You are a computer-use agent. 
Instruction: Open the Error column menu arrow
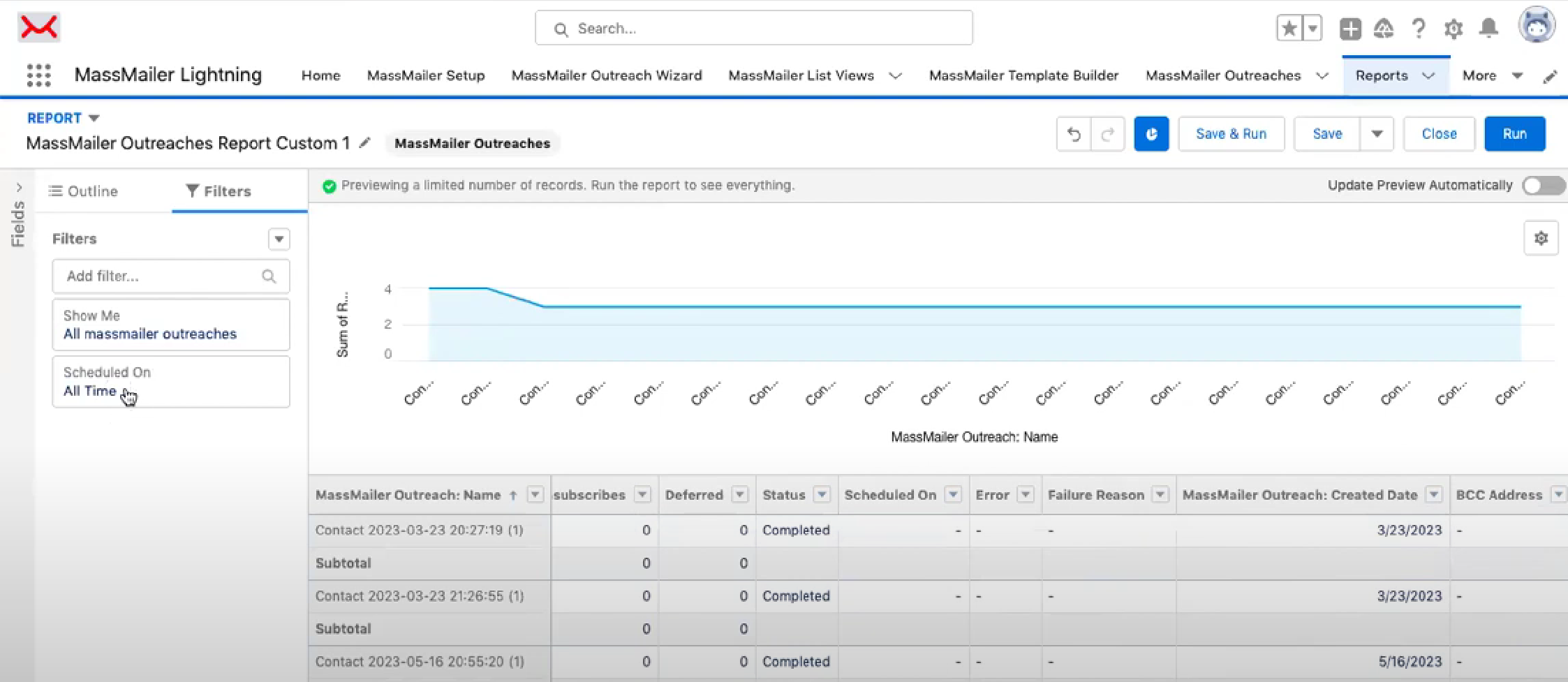1026,495
